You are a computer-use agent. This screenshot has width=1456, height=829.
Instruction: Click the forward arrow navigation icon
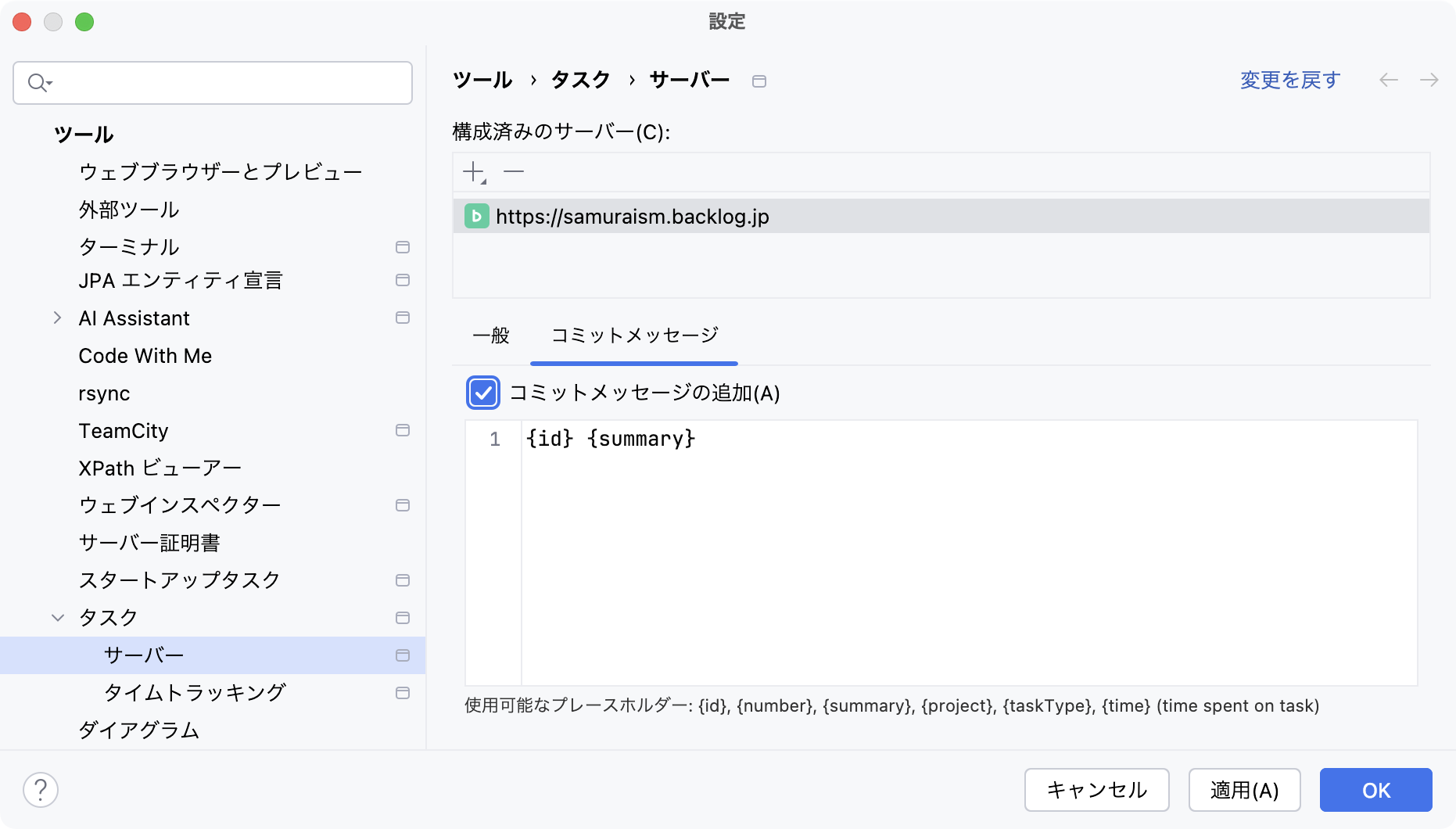tap(1429, 80)
